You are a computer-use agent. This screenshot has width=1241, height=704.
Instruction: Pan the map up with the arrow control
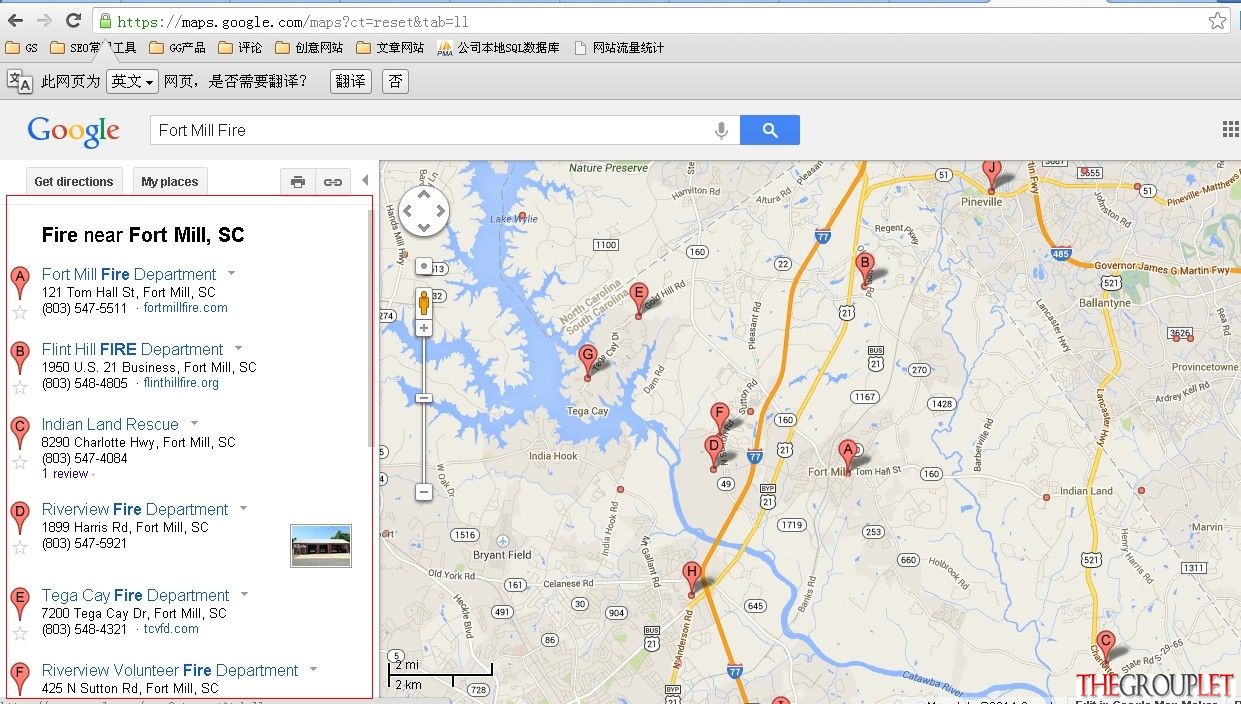point(423,194)
